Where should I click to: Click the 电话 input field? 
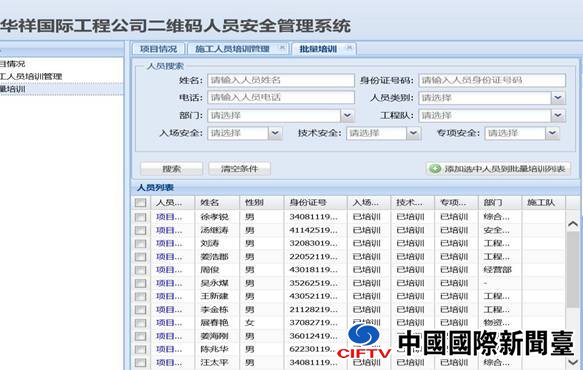pos(281,98)
